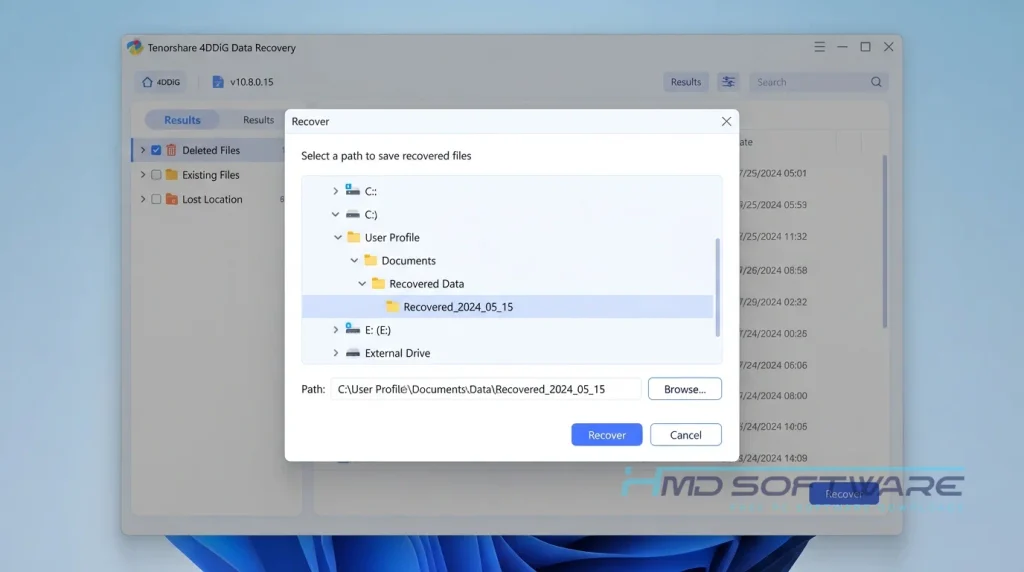Viewport: 1024px width, 572px height.
Task: Click the 7/26/2024 08:58 date cell
Action: [773, 270]
